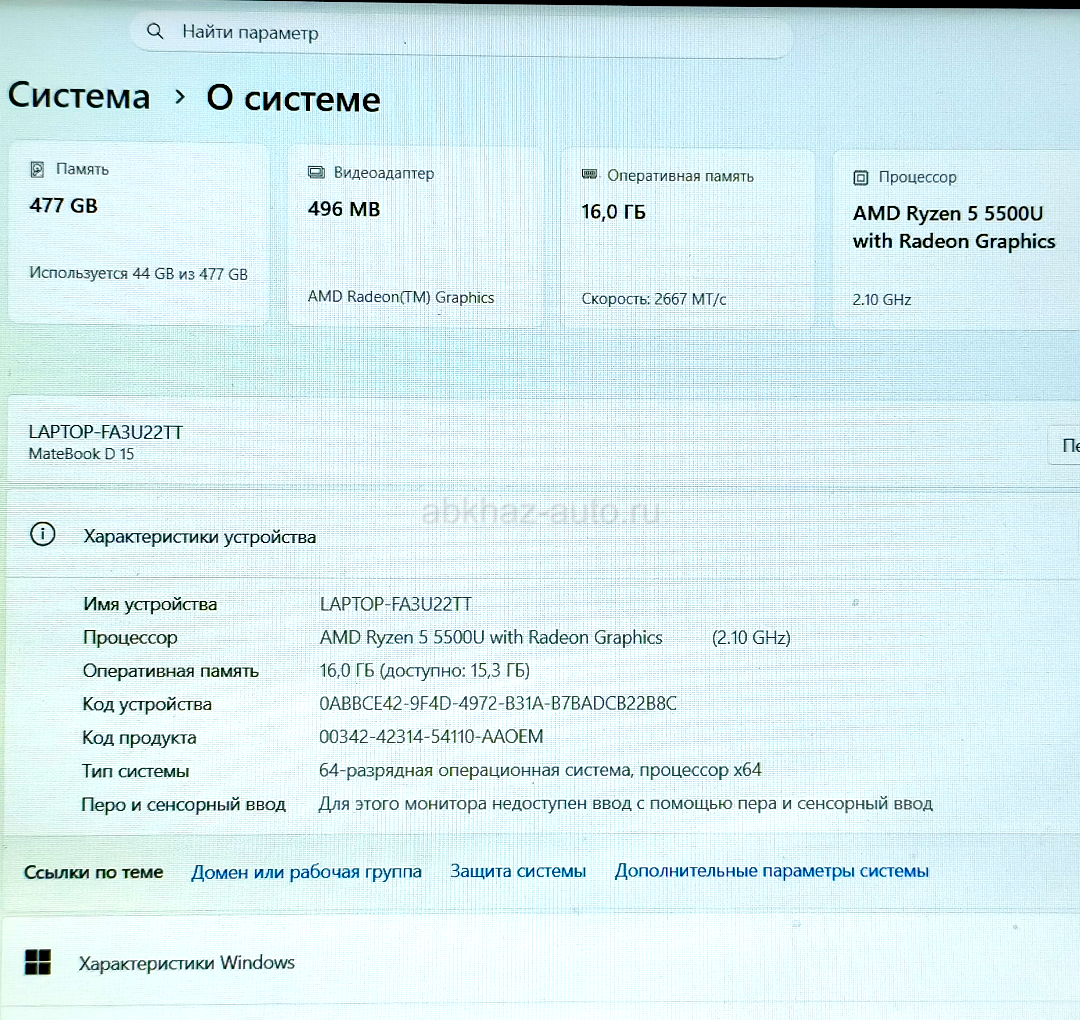Click the rename PC button at right edge
This screenshot has height=1020, width=1080.
tap(1064, 446)
